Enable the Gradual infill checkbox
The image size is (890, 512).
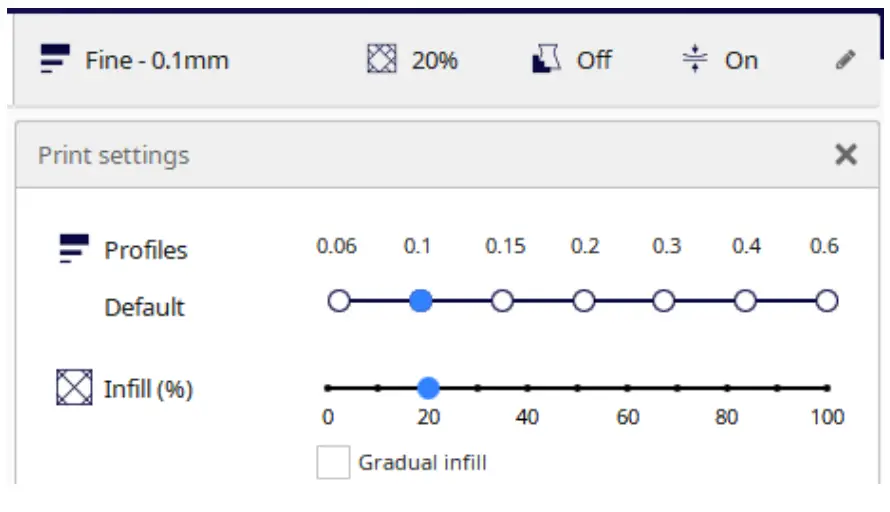[334, 463]
